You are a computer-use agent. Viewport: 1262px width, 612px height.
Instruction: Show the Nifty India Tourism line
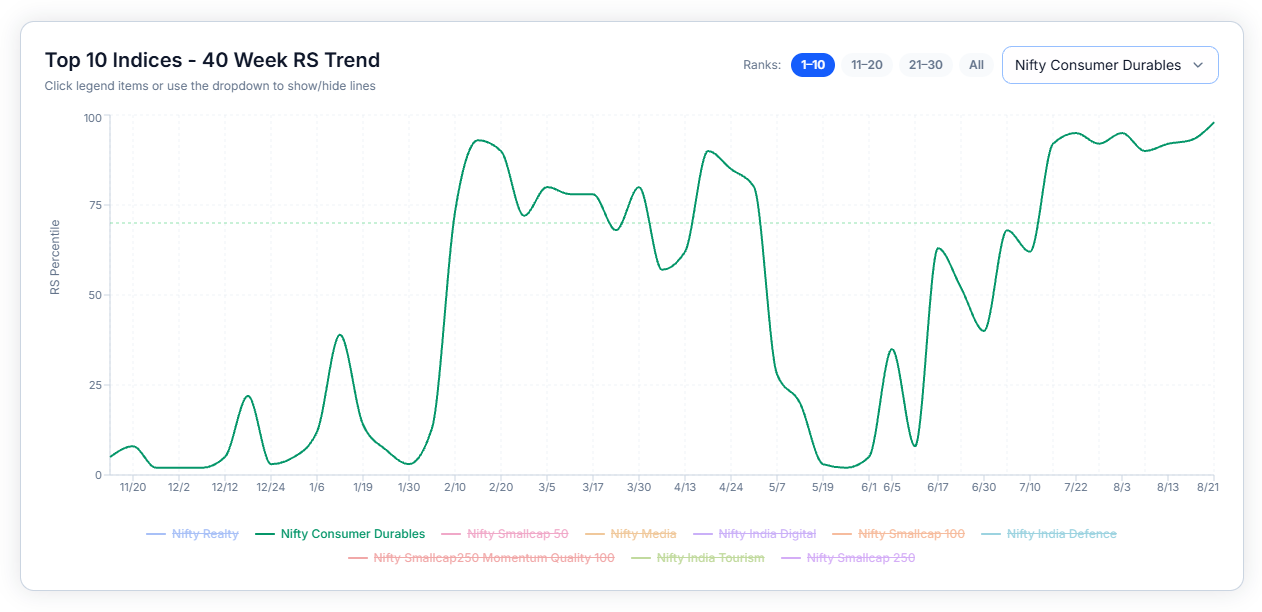(x=698, y=558)
